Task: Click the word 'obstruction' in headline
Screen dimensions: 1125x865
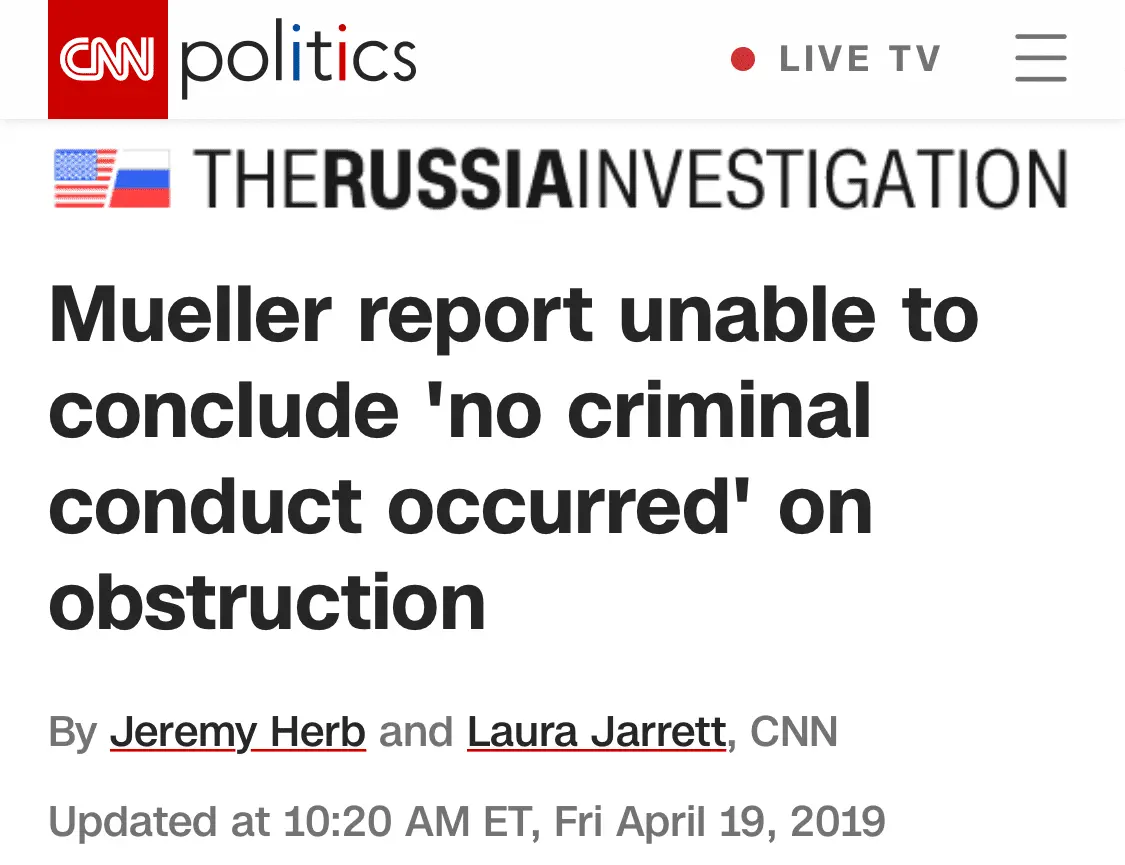Action: [267, 602]
